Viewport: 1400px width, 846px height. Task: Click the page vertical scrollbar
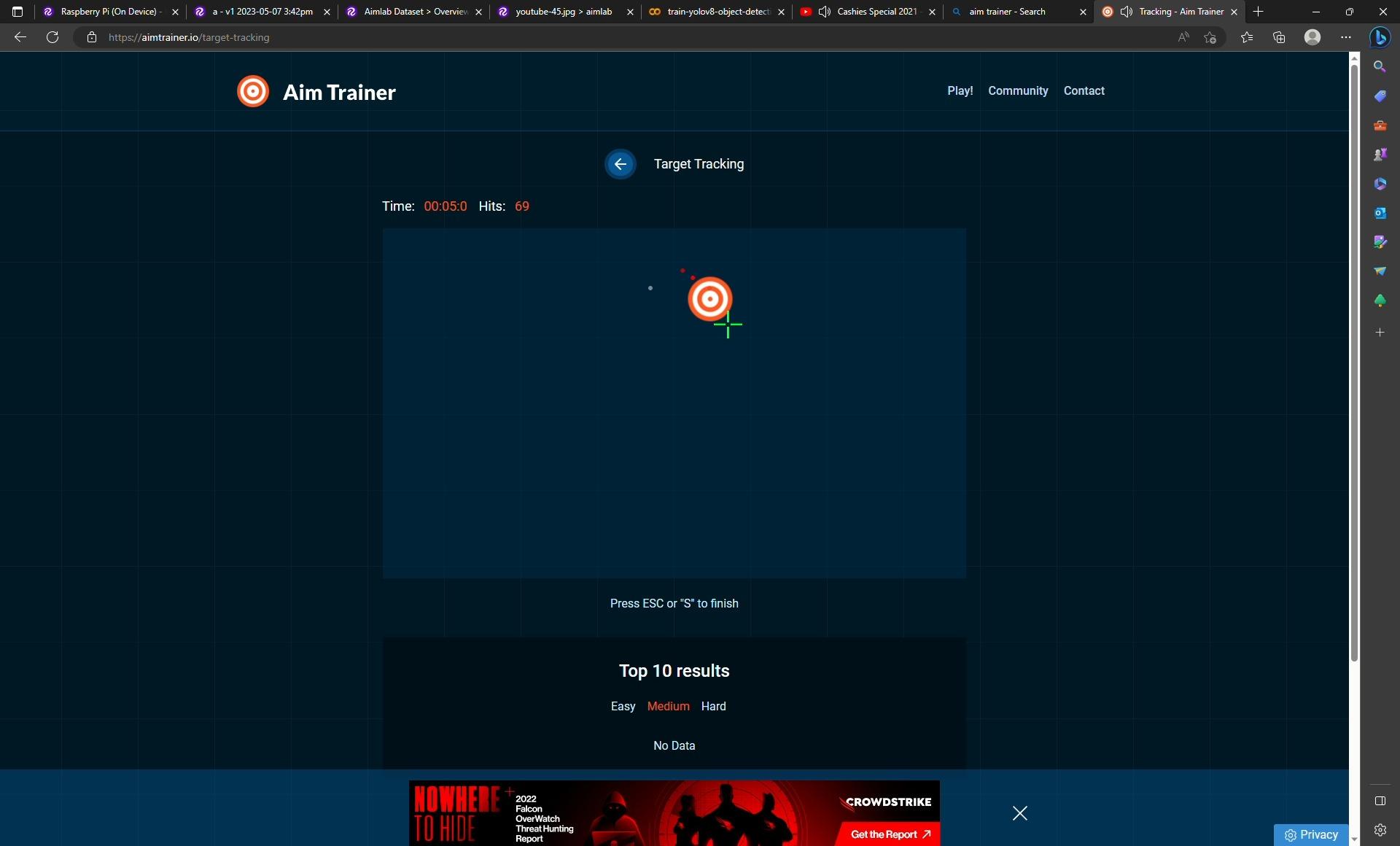[x=1354, y=363]
